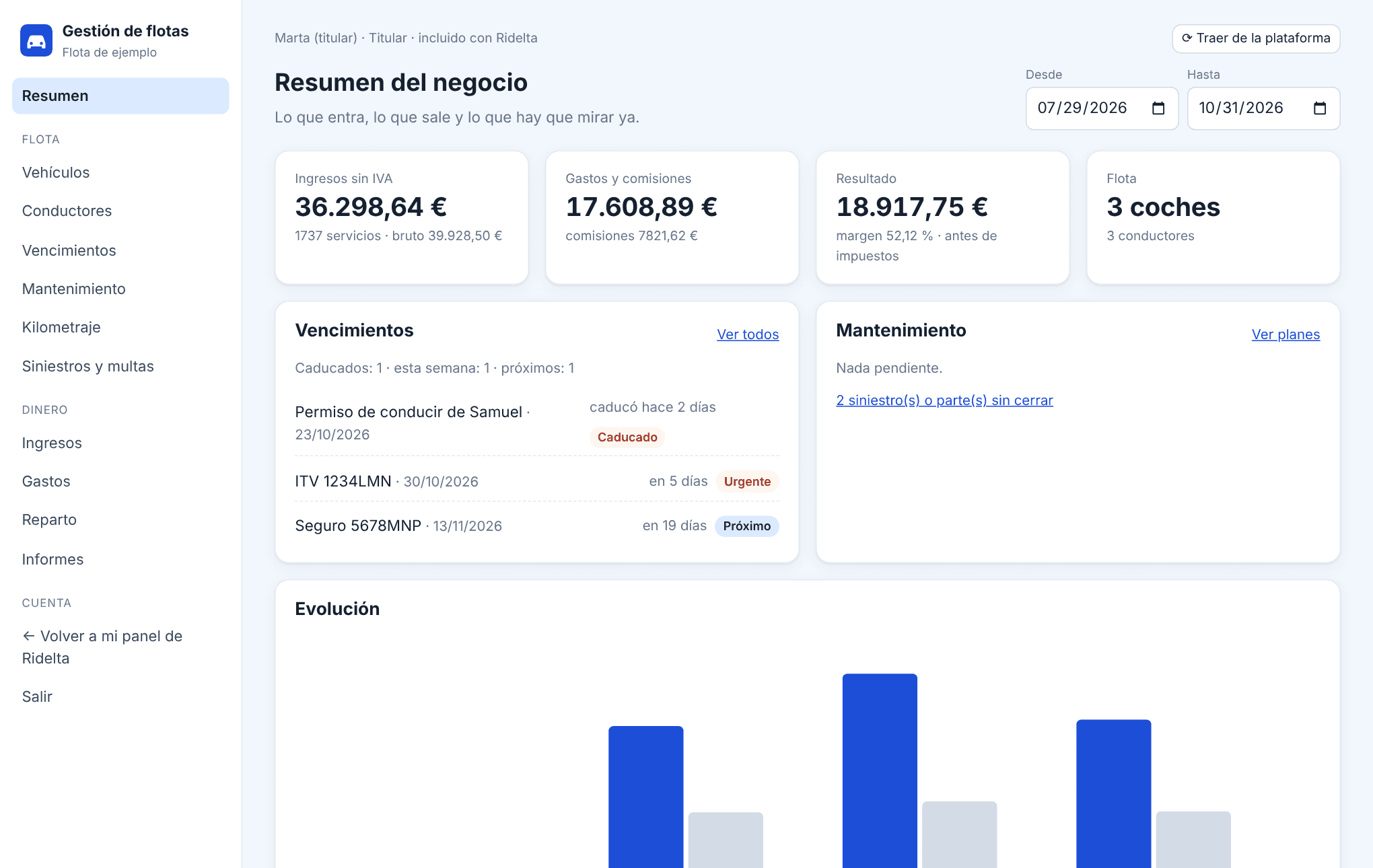Click the blue car logo icon
The height and width of the screenshot is (868, 1373).
pyautogui.click(x=36, y=40)
